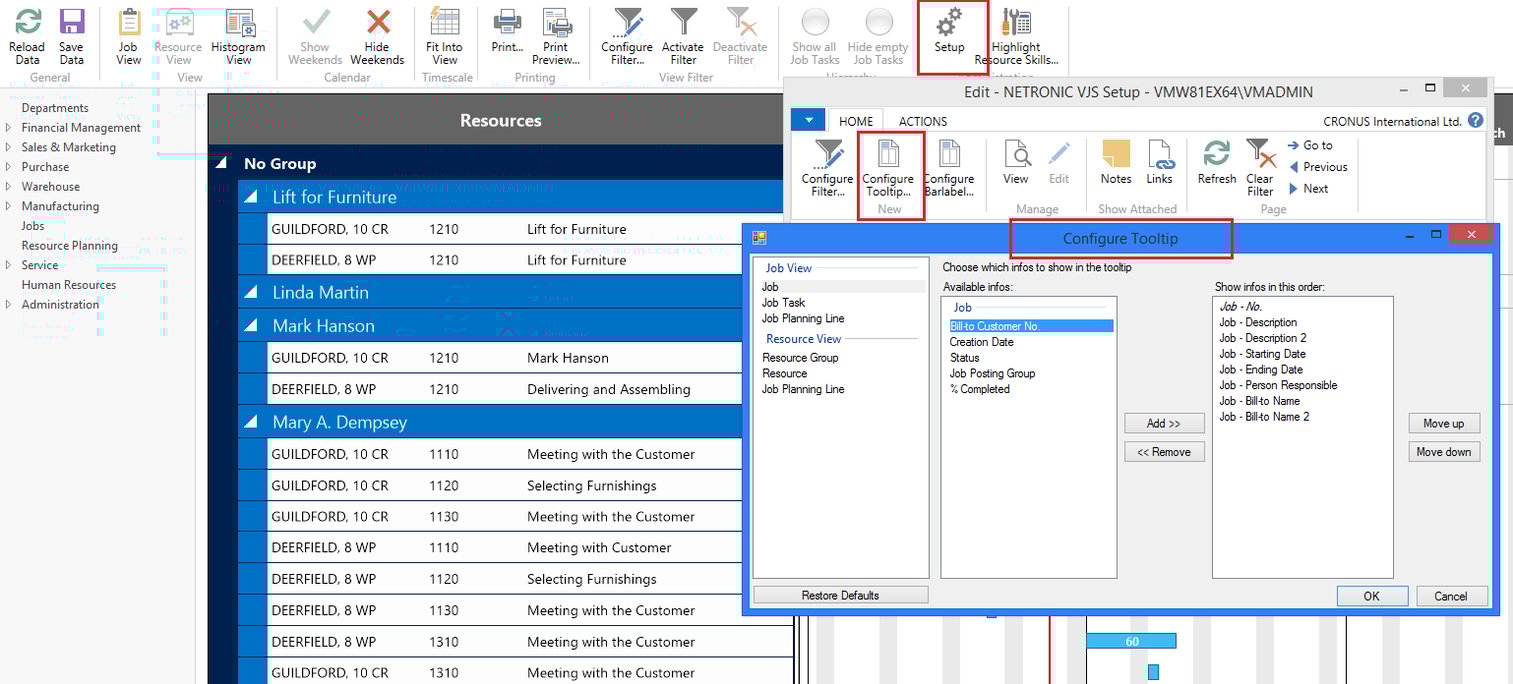Click the Setup gear icon
Screen dimensions: 1513x684
click(x=951, y=32)
